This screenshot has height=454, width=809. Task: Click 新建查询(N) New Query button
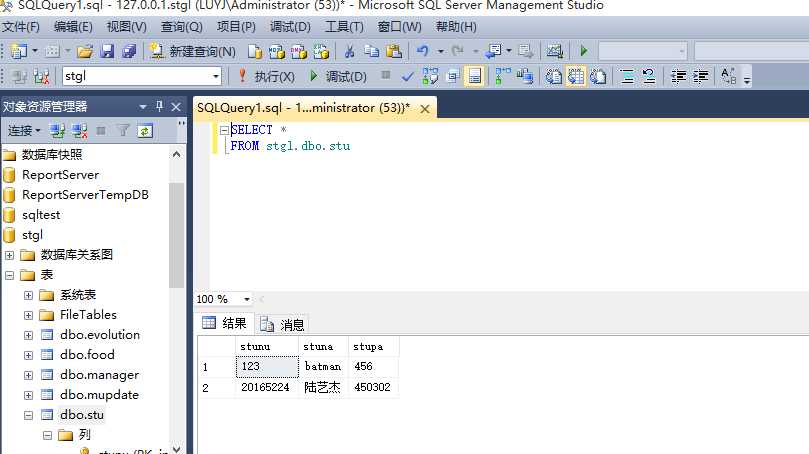[192, 51]
